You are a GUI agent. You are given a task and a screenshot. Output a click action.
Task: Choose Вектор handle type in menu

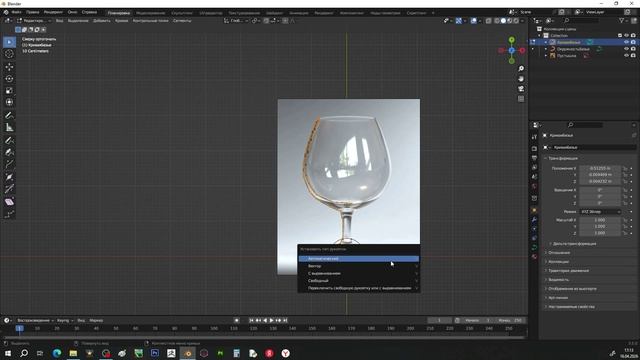[x=358, y=266]
